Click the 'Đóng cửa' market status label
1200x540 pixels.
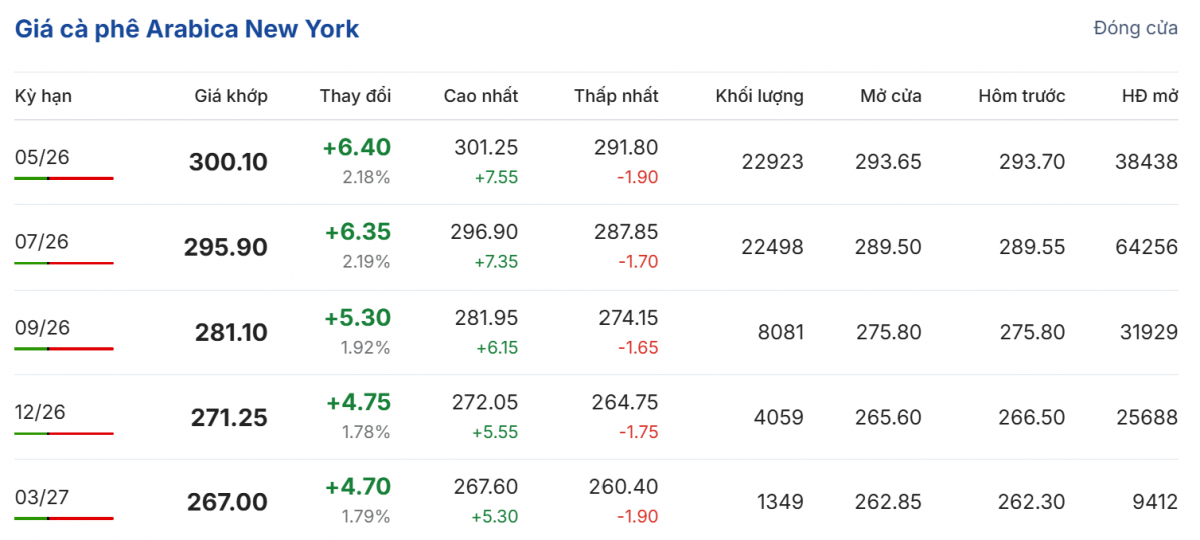pos(1135,28)
